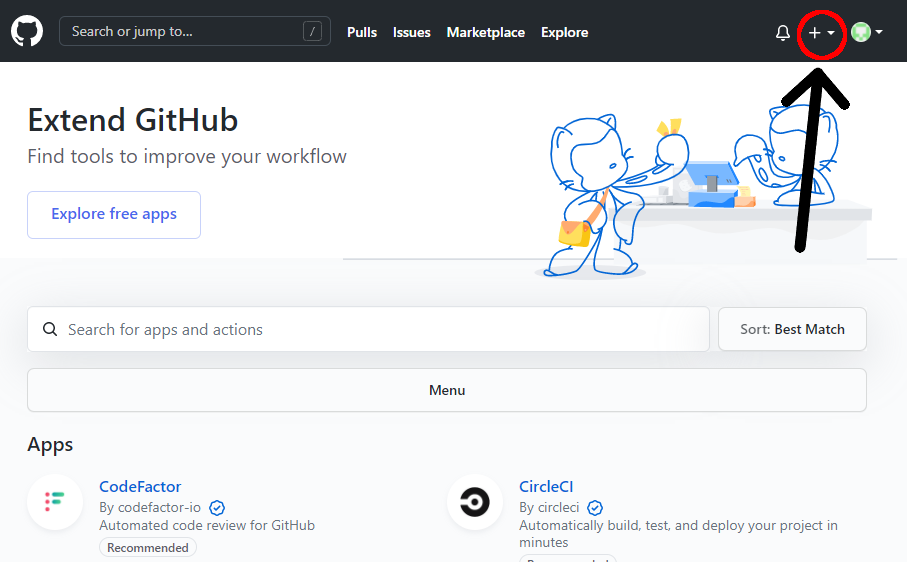
Task: Open the Sort: Best Match dropdown
Action: (x=792, y=329)
